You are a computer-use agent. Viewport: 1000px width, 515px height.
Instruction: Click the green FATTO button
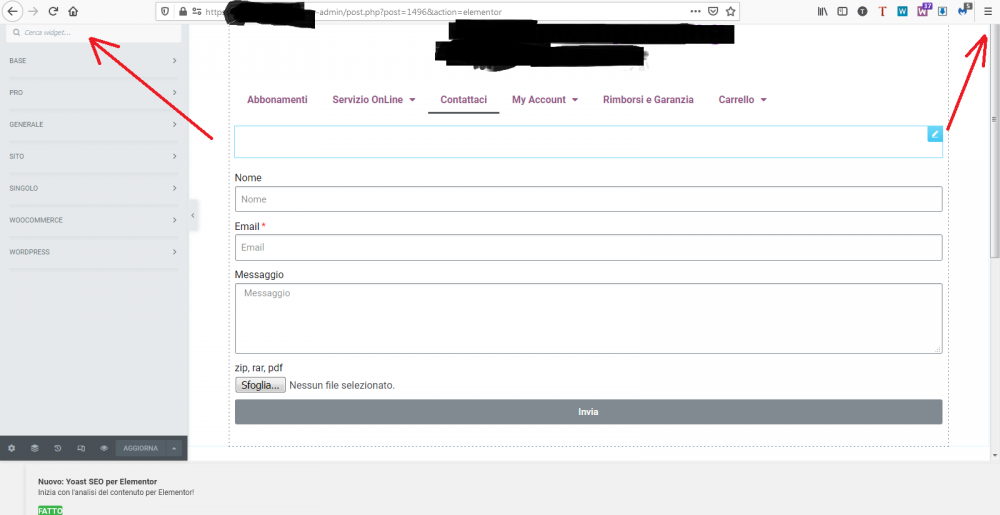pos(50,511)
